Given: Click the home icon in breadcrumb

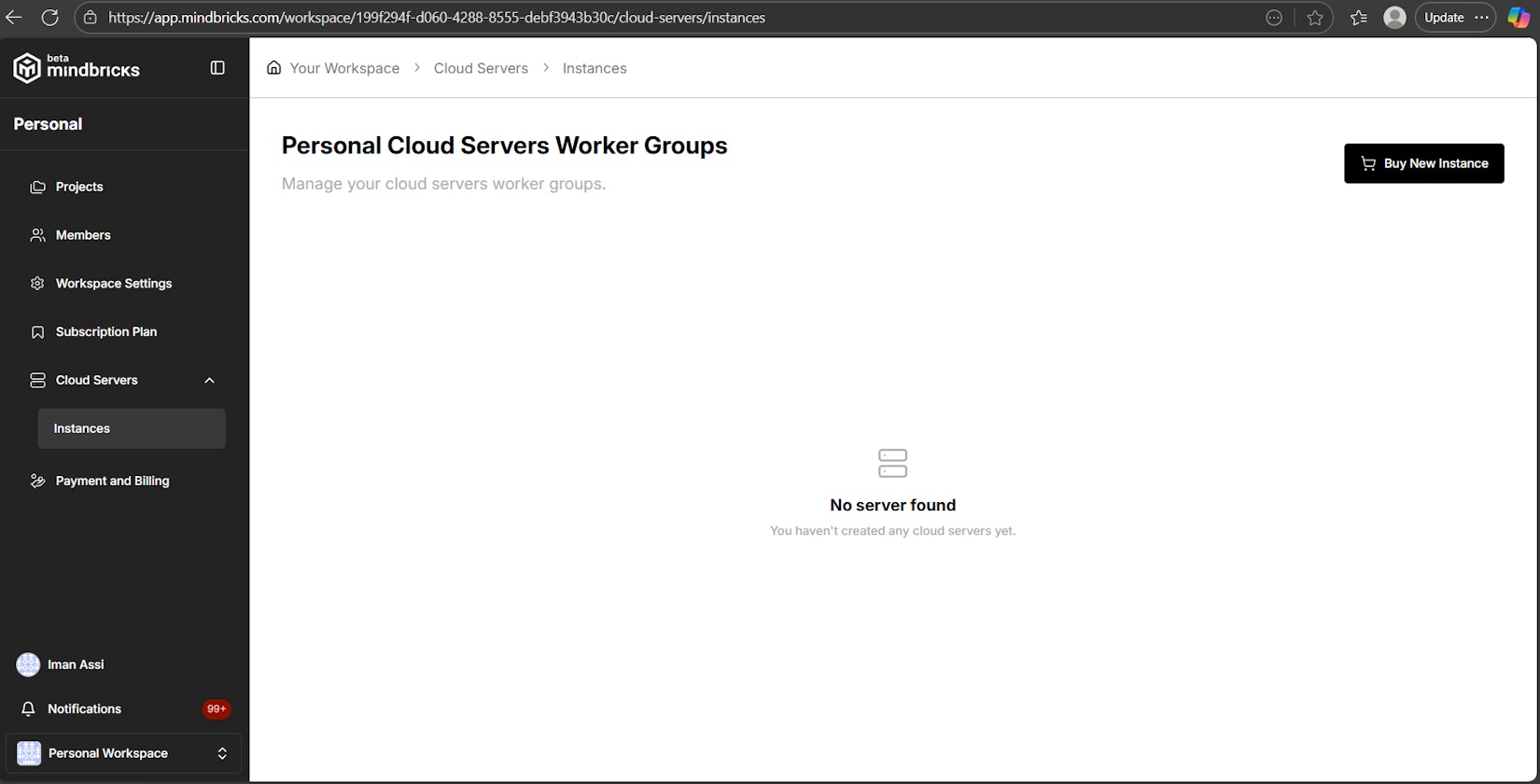Looking at the screenshot, I should click(x=273, y=68).
